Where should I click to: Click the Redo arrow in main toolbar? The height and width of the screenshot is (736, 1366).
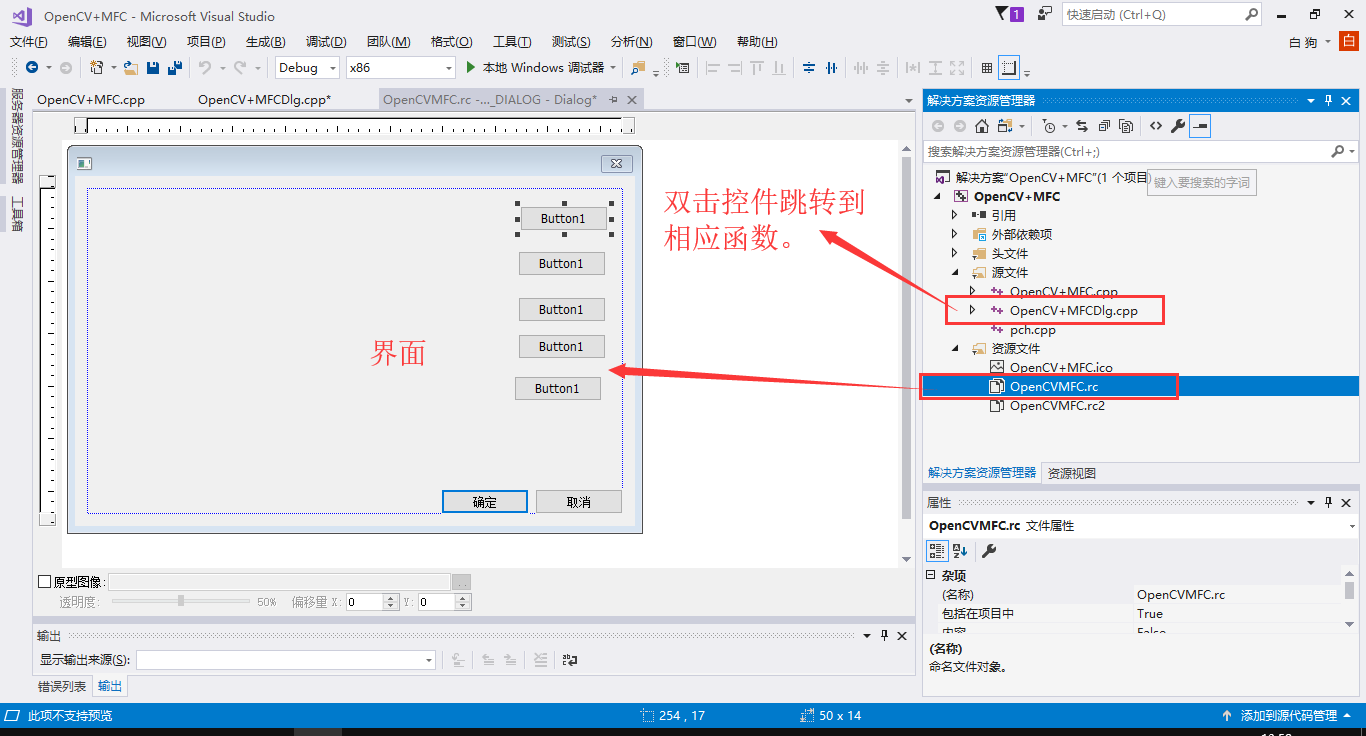pos(239,67)
